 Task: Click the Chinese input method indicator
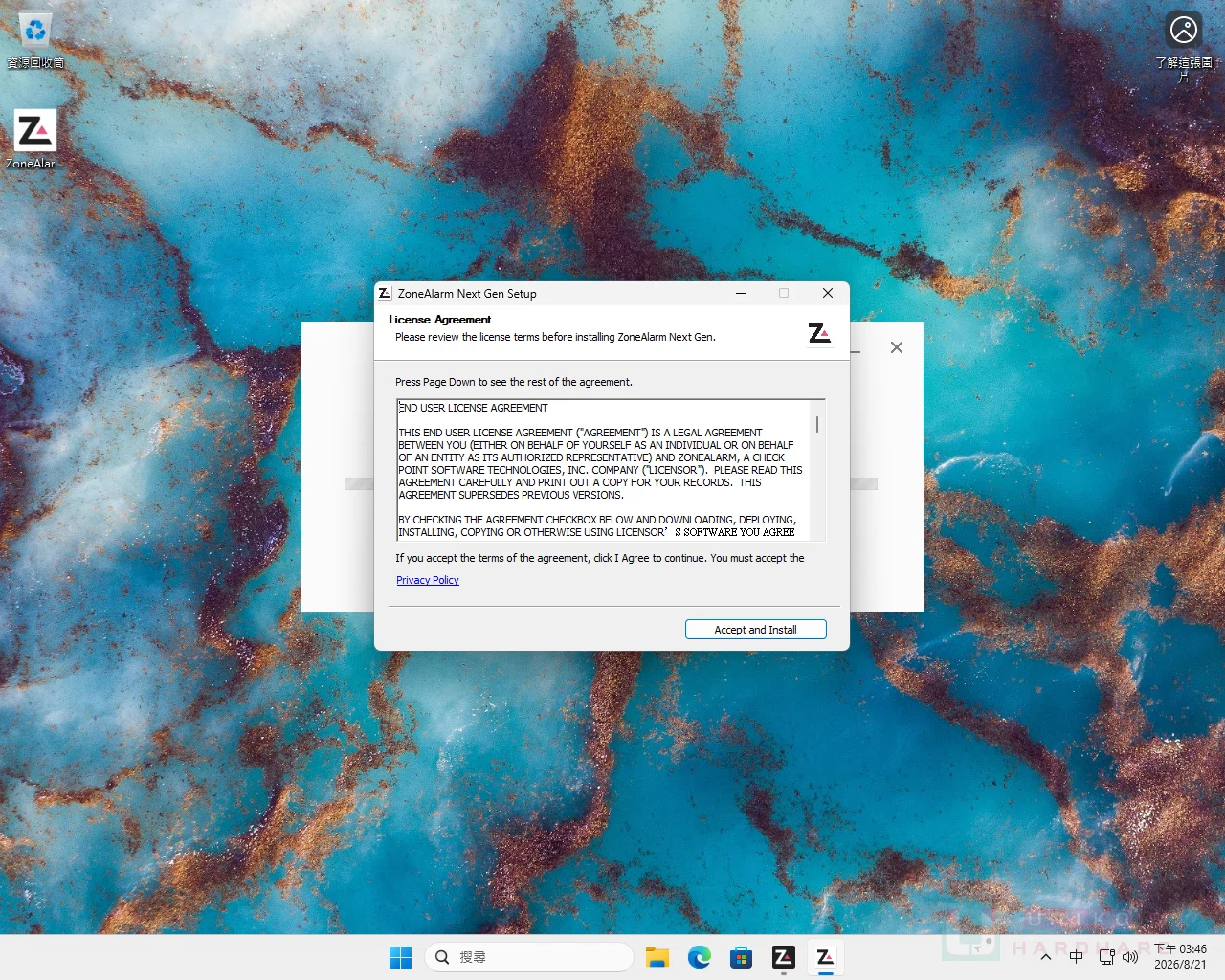(1077, 957)
